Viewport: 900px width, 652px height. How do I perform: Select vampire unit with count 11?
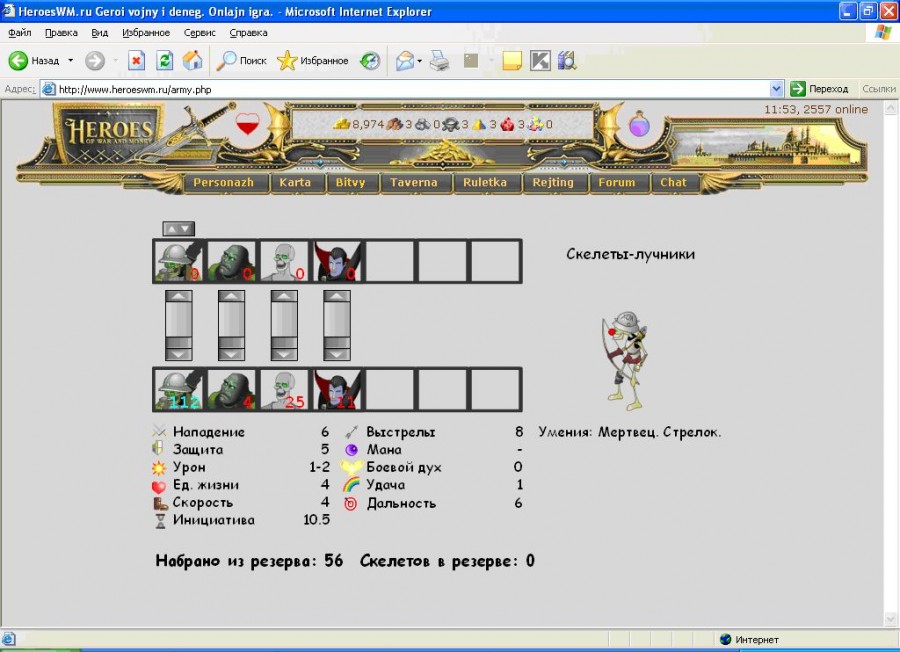pos(337,390)
